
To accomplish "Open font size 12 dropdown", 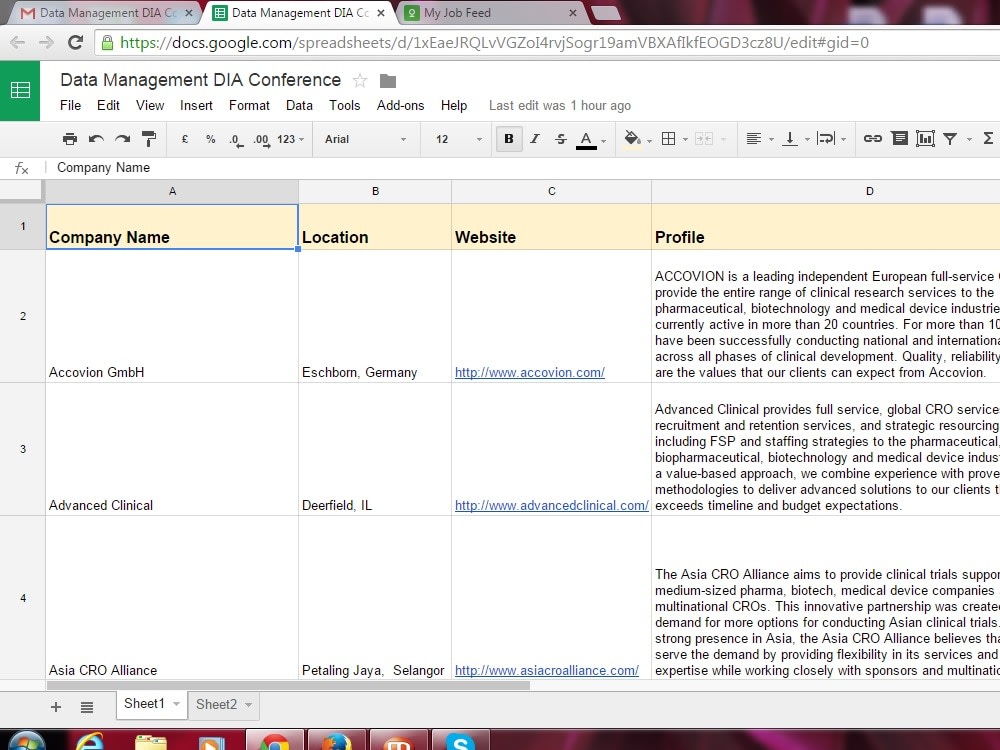I will (458, 139).
